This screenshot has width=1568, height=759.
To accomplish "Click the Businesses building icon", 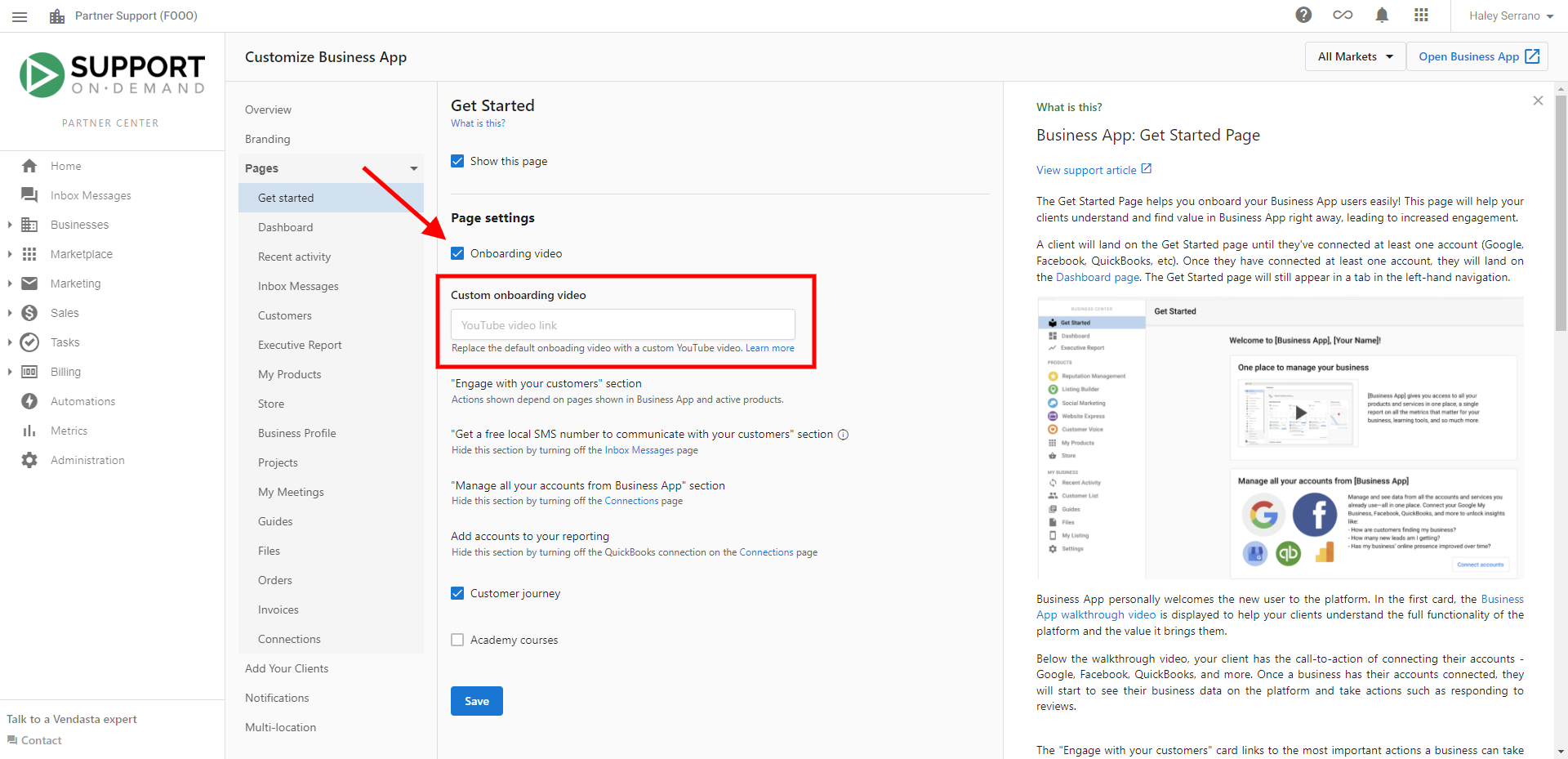I will tap(29, 225).
